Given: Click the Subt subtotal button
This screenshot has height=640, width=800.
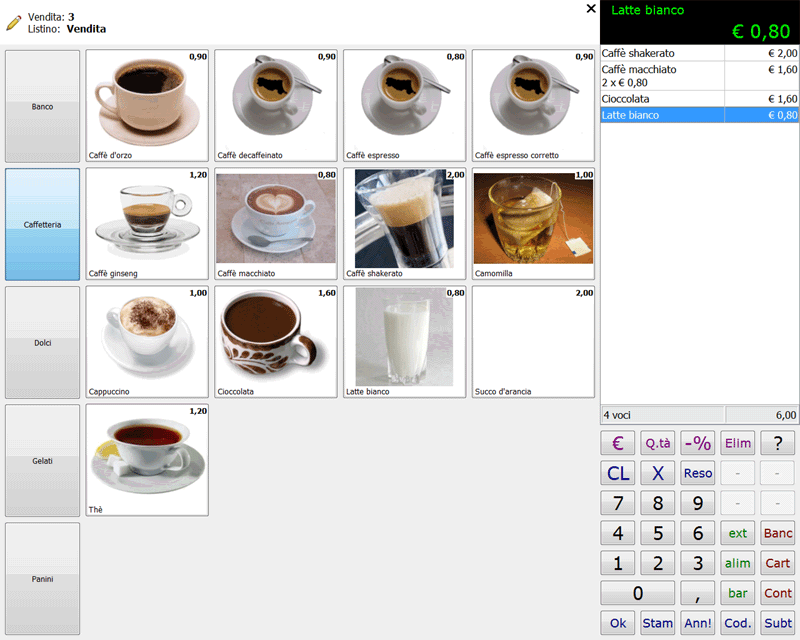Looking at the screenshot, I should (x=778, y=623).
